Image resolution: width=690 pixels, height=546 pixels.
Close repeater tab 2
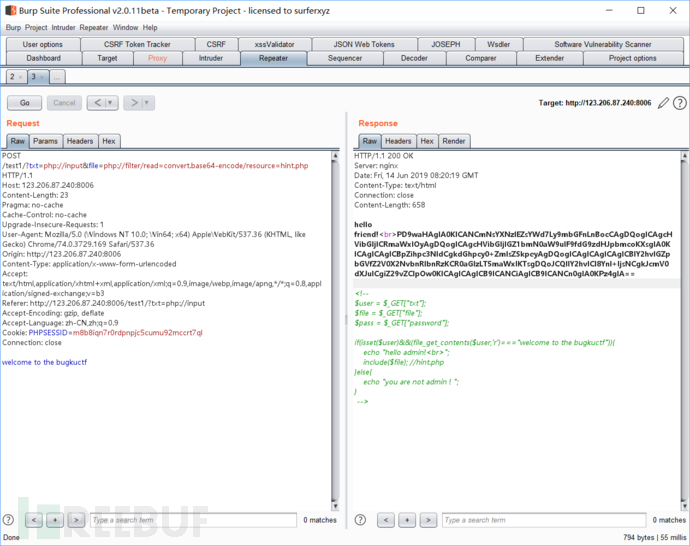pos(20,77)
